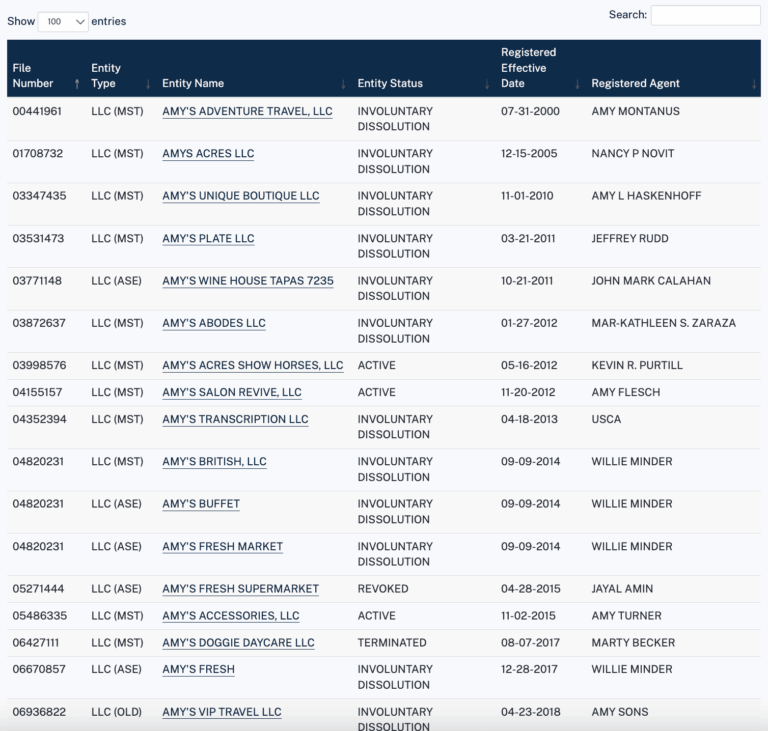The width and height of the screenshot is (768, 731).
Task: Open AMY'S ADVENTURE TRAVEL, LLC link
Action: [247, 112]
